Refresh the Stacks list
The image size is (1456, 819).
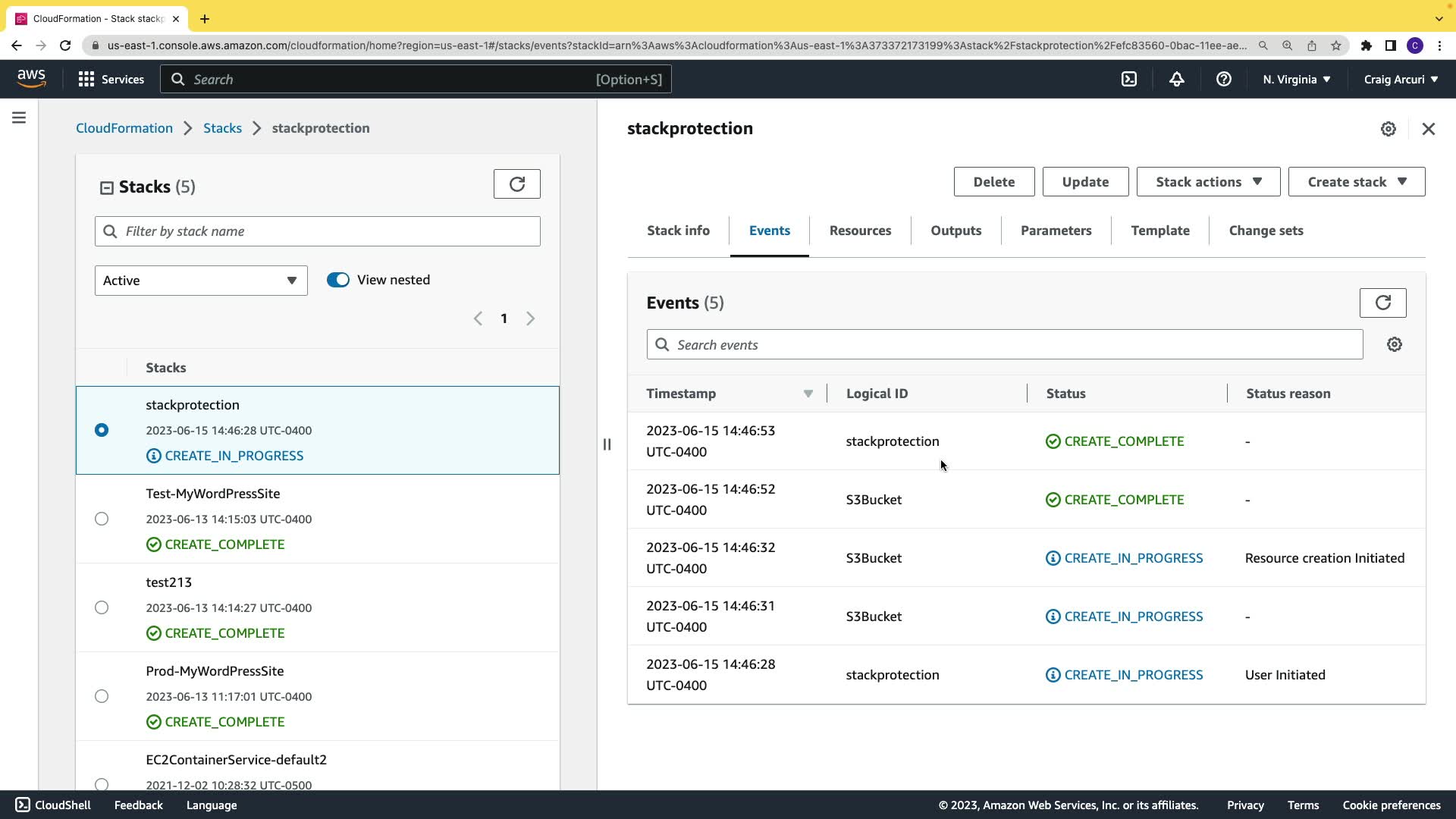tap(516, 184)
